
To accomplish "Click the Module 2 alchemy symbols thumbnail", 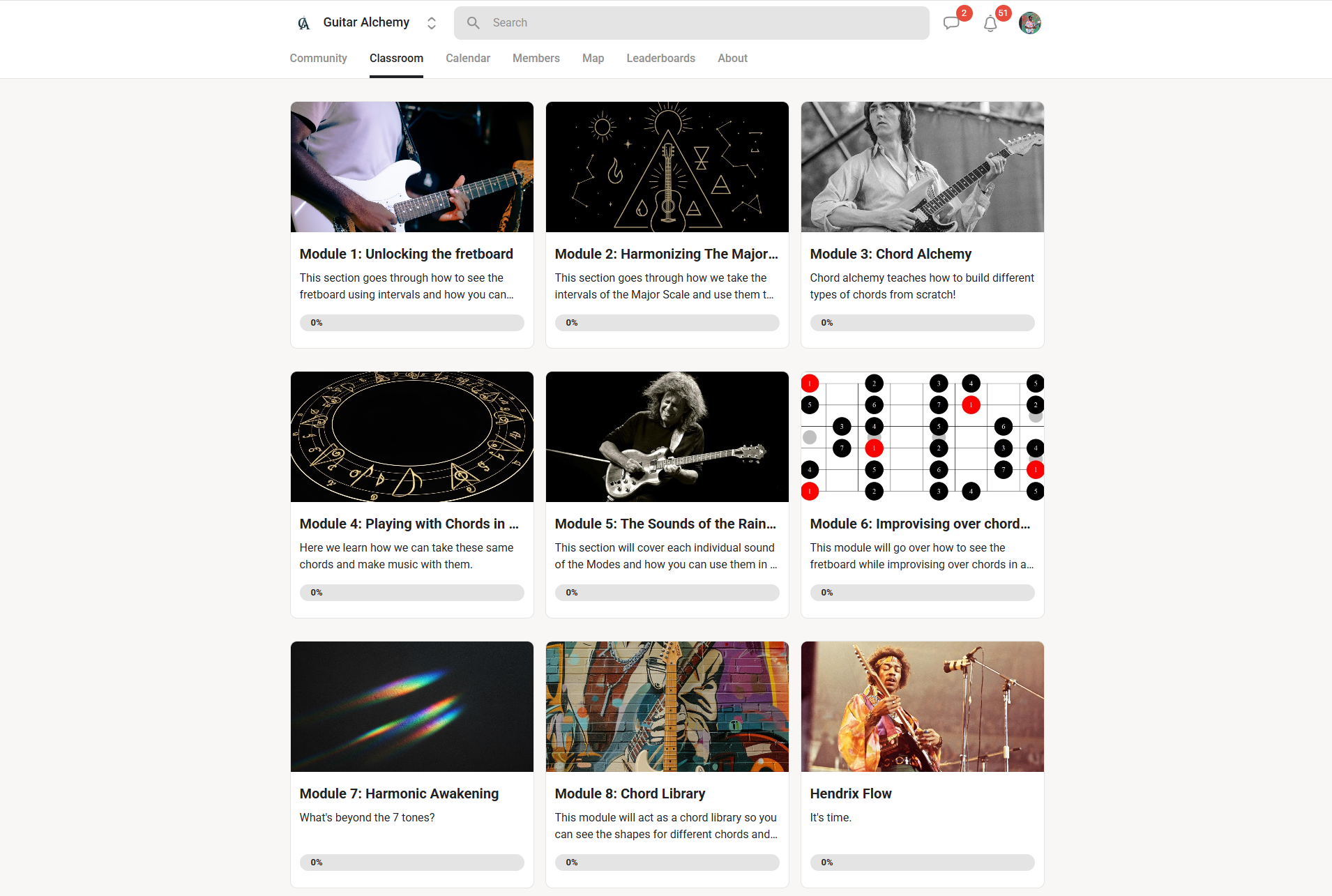I will click(667, 167).
